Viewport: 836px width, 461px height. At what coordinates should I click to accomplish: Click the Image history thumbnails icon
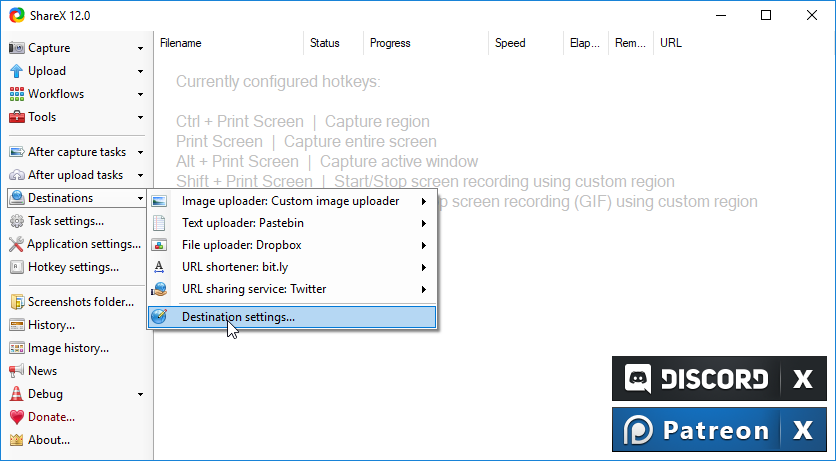click(17, 348)
